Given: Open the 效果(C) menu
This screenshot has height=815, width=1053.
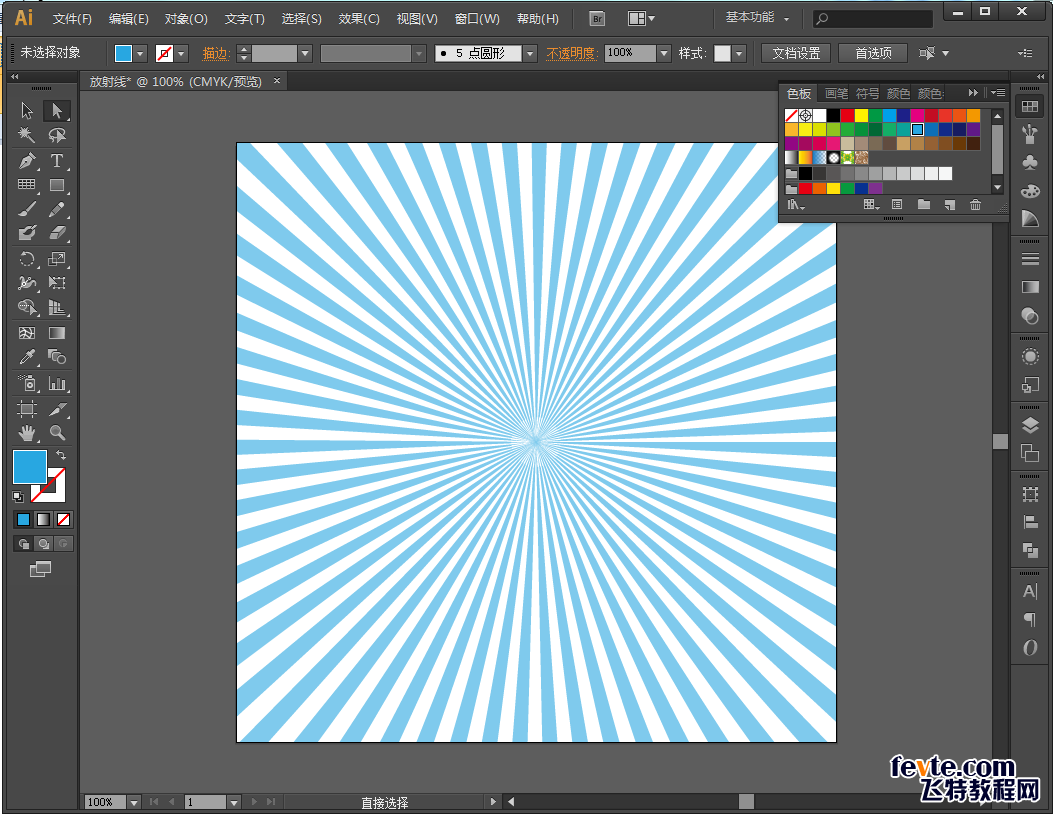Looking at the screenshot, I should pyautogui.click(x=359, y=19).
